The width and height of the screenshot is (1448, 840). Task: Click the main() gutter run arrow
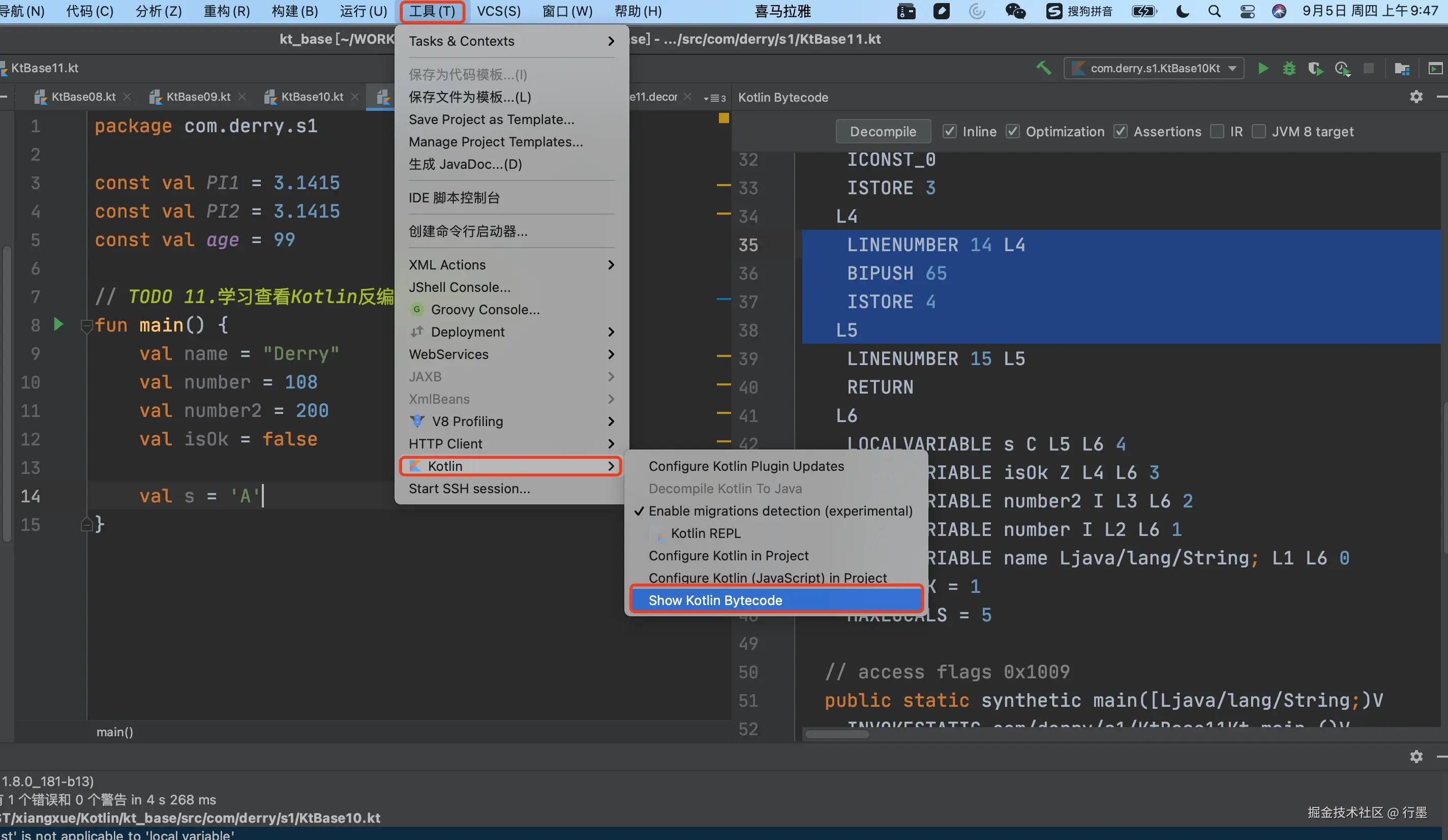58,324
